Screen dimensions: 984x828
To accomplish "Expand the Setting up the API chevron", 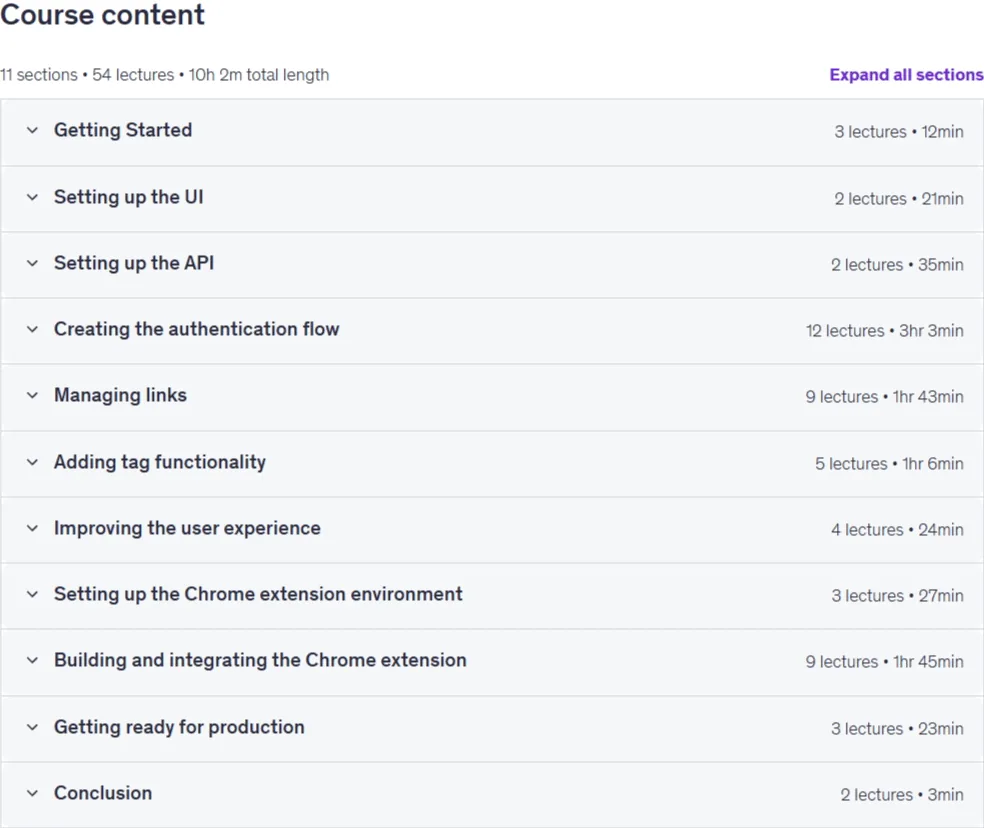I will coord(32,263).
